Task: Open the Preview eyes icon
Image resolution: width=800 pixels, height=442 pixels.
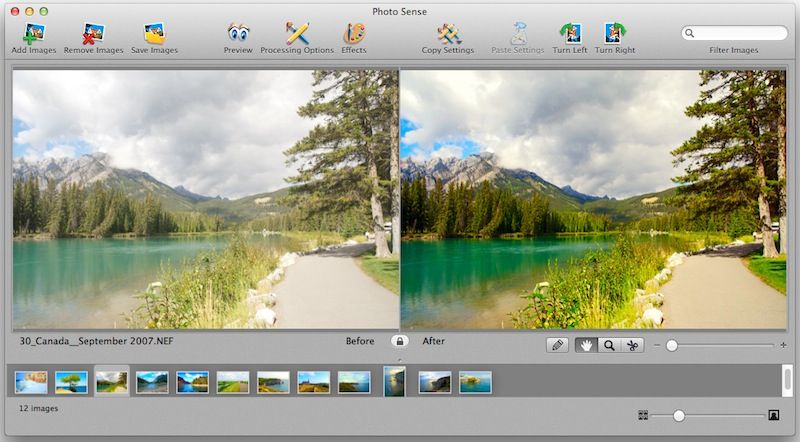Action: [238, 33]
